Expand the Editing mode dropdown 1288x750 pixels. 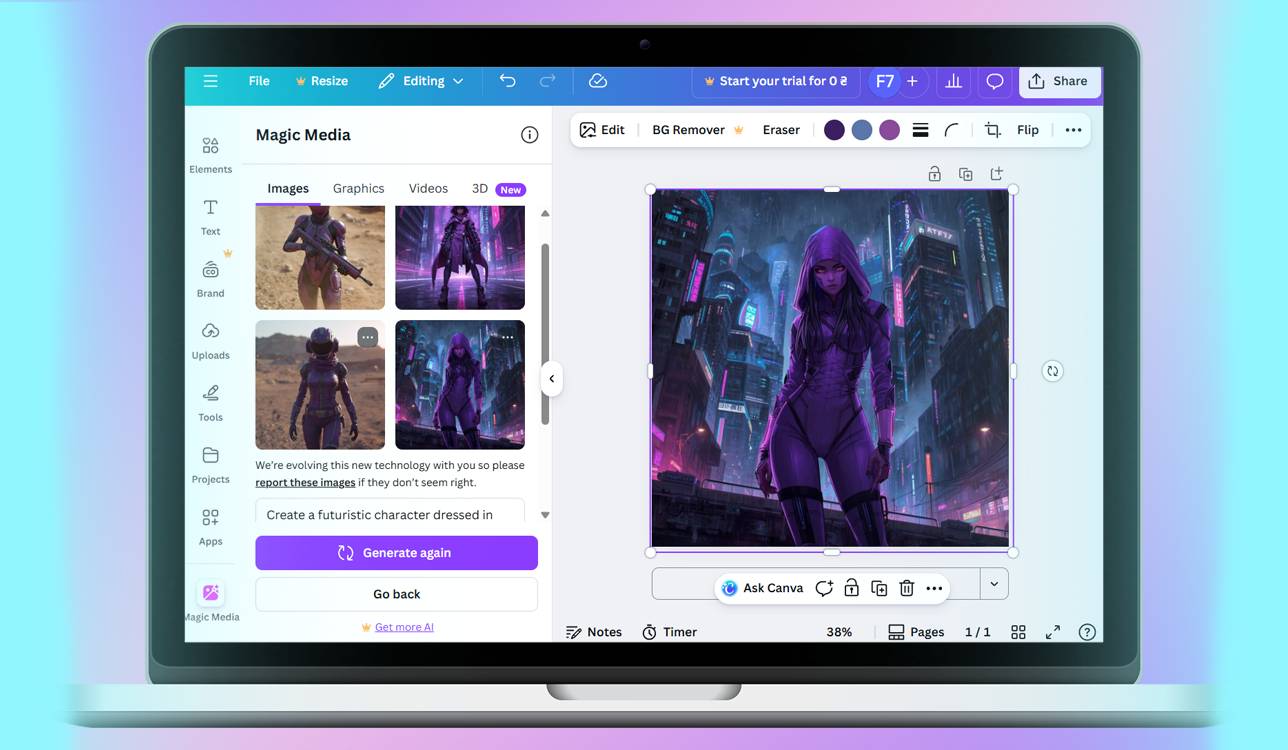coord(421,81)
